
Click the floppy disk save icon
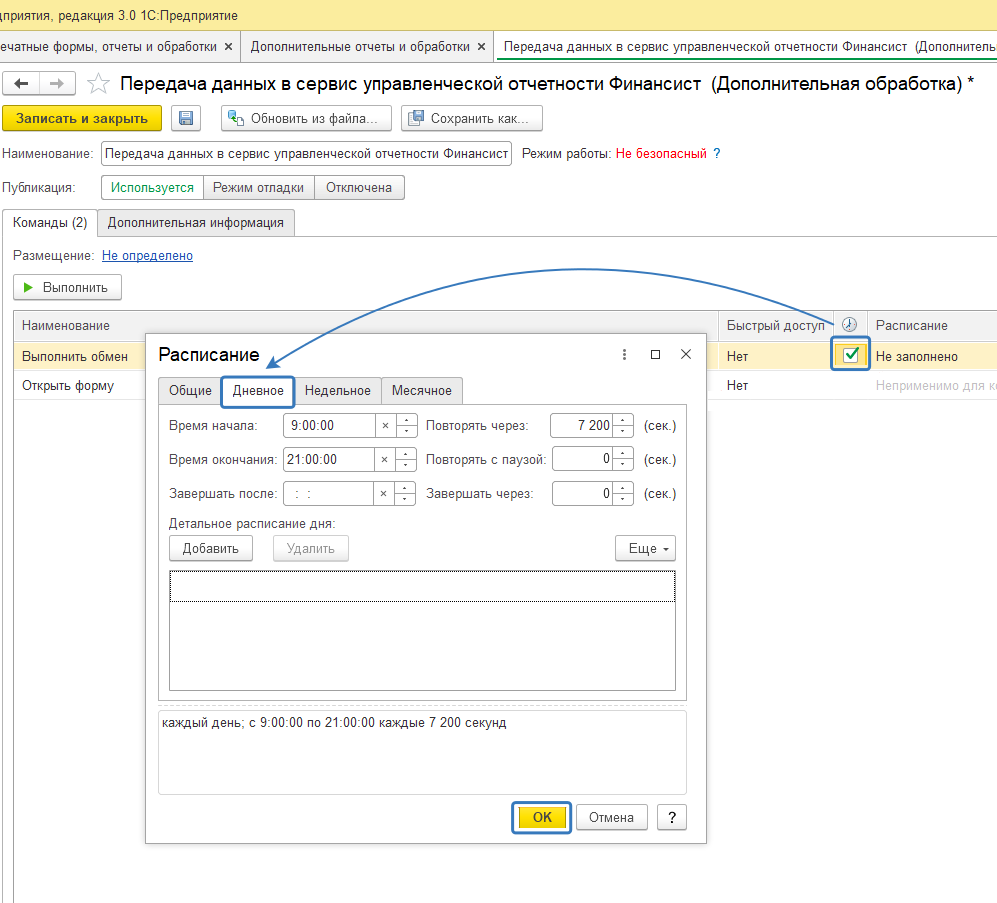[185, 118]
